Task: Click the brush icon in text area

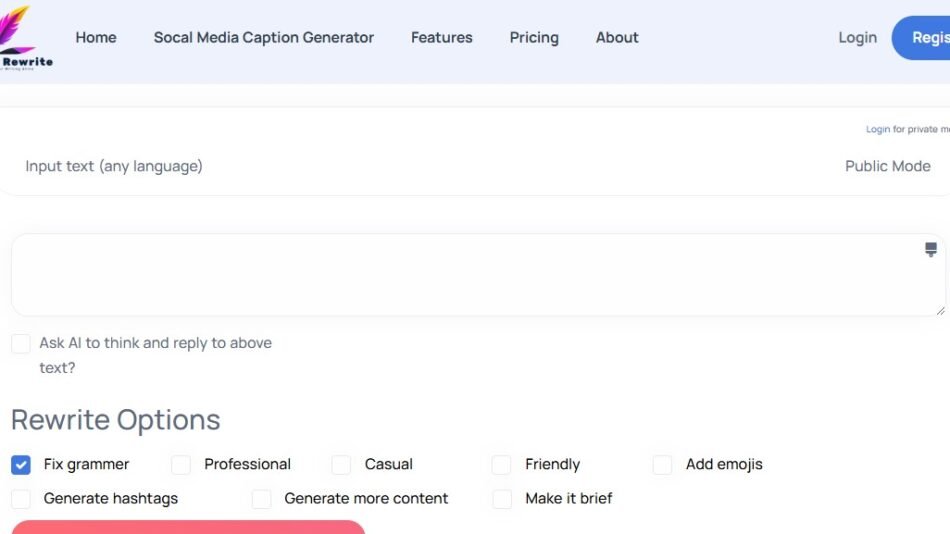Action: (931, 249)
